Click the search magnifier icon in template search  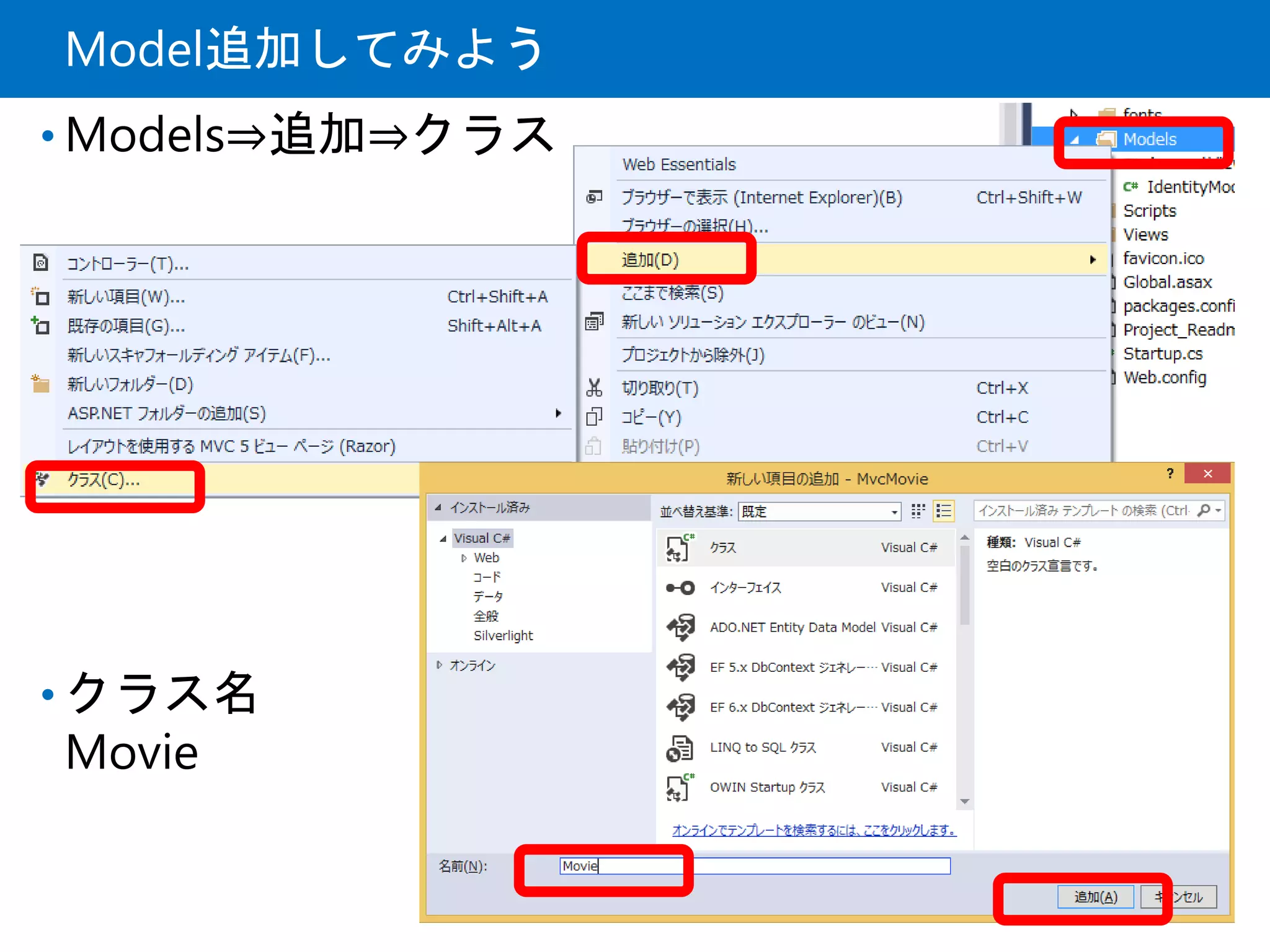(x=1203, y=510)
